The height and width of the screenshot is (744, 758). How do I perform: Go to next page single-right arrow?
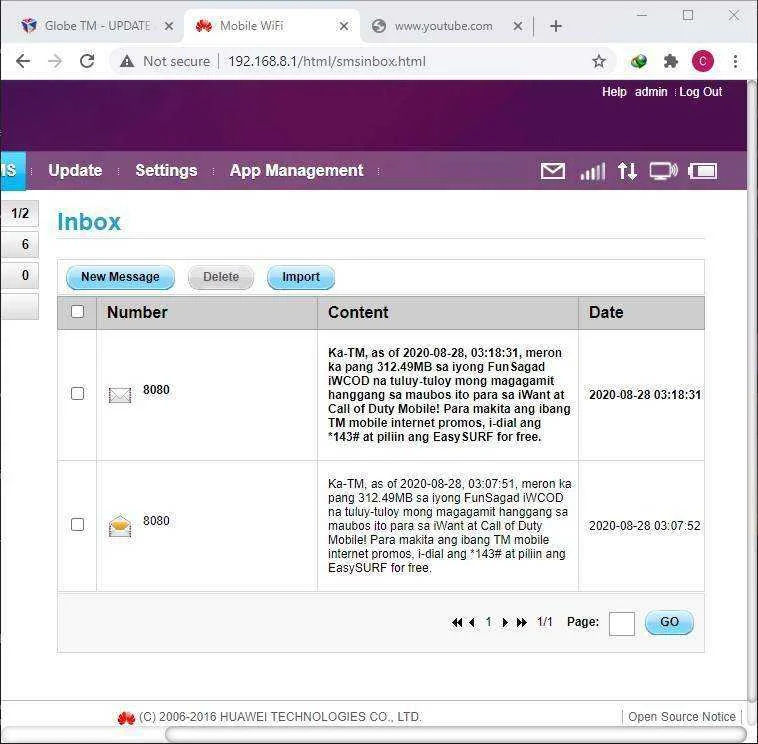505,623
